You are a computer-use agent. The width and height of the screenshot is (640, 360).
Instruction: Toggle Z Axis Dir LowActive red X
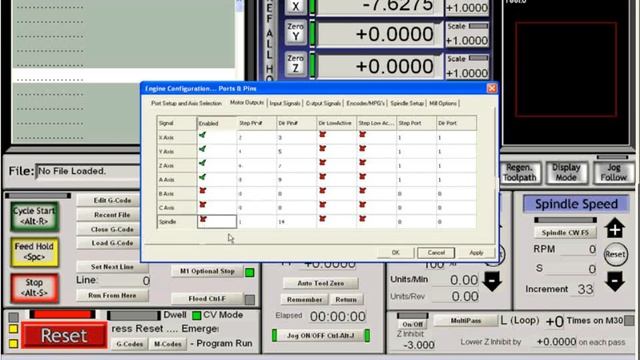(322, 162)
